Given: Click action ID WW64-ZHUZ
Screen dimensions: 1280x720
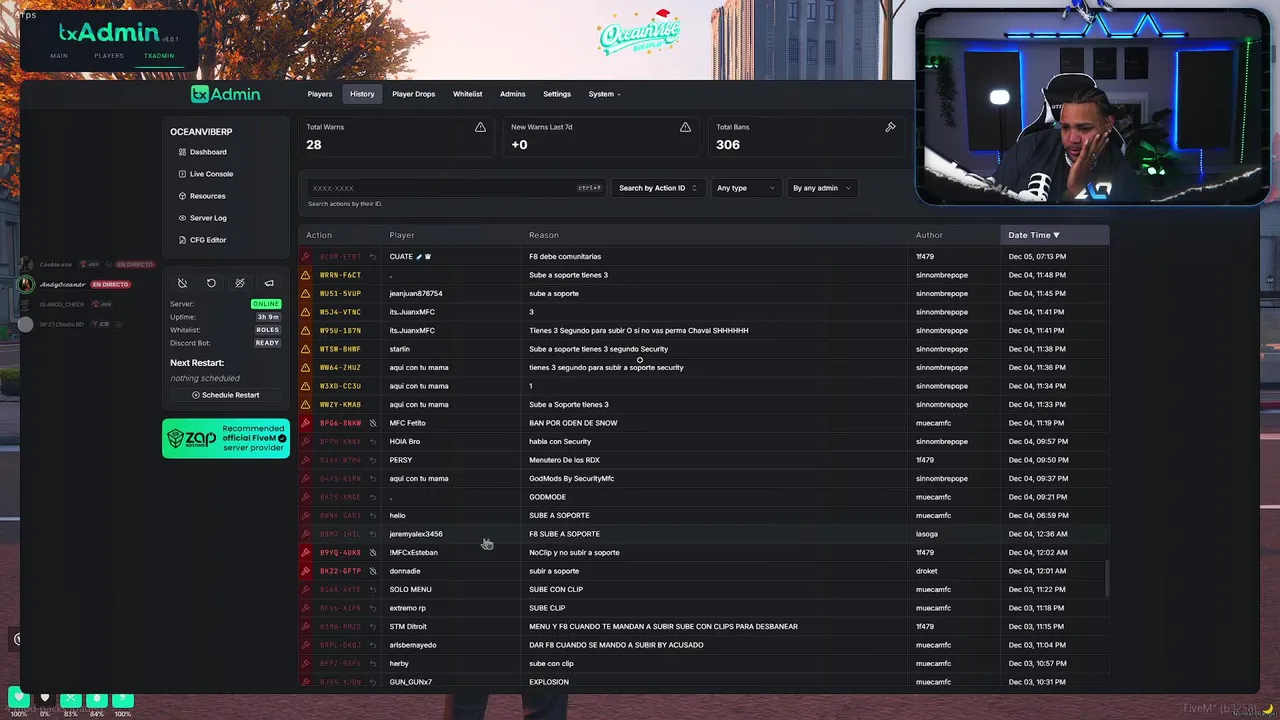Looking at the screenshot, I should (340, 367).
